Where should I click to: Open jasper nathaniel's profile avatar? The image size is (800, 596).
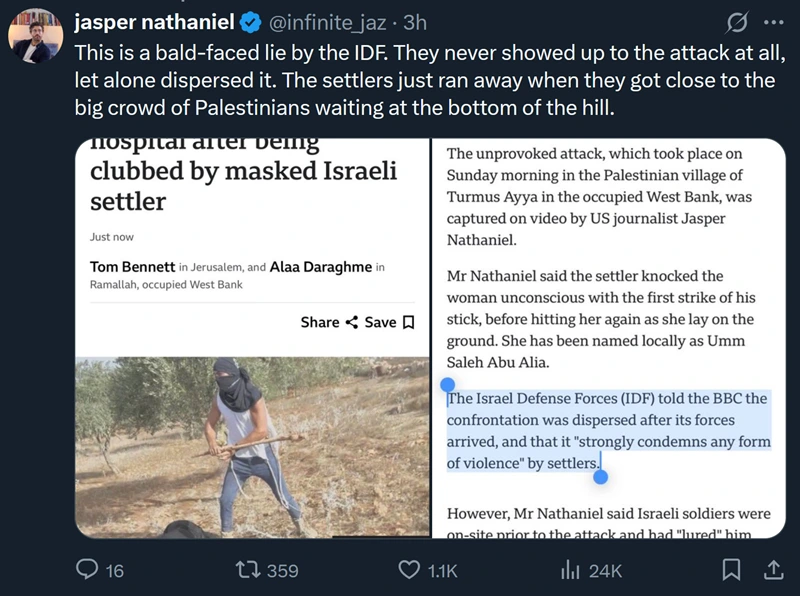point(34,35)
